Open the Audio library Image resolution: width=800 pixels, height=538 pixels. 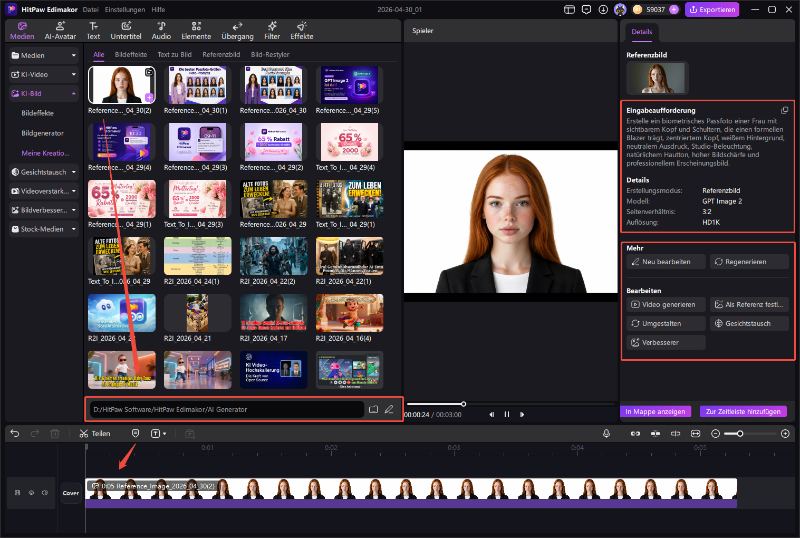[x=161, y=31]
